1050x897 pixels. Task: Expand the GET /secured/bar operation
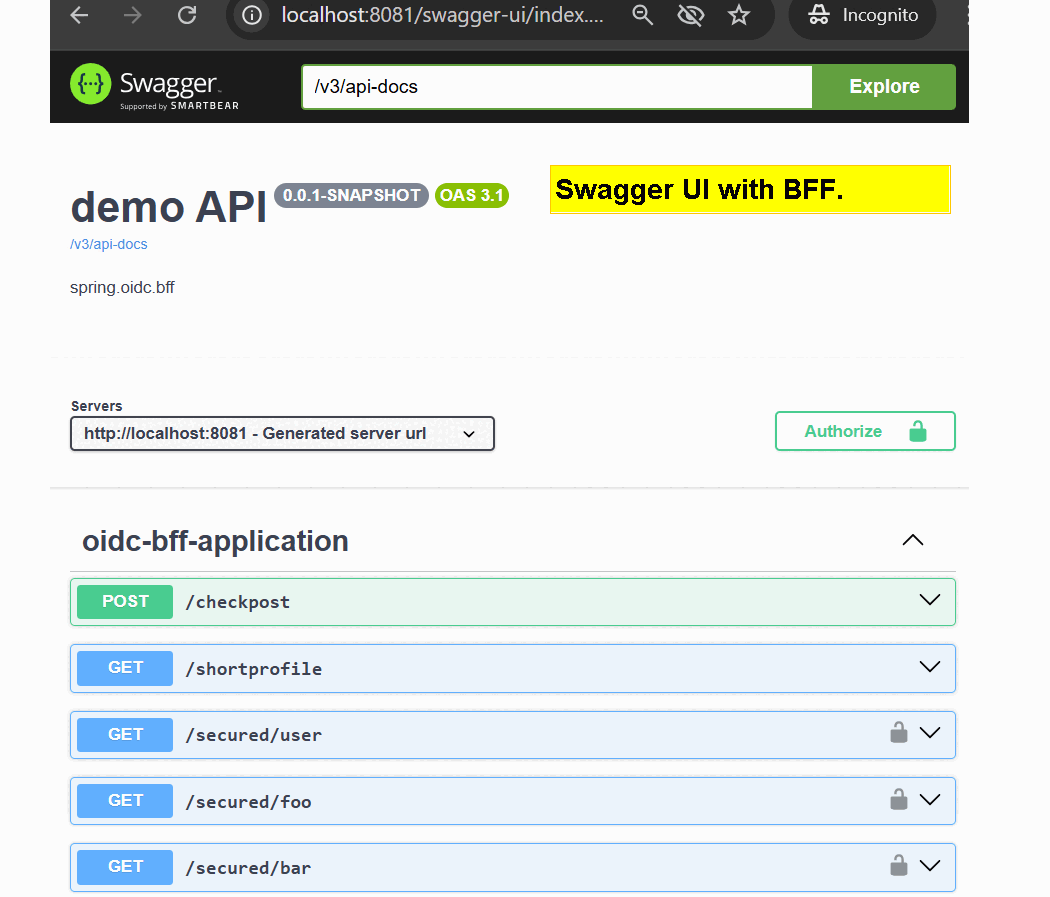(930, 866)
